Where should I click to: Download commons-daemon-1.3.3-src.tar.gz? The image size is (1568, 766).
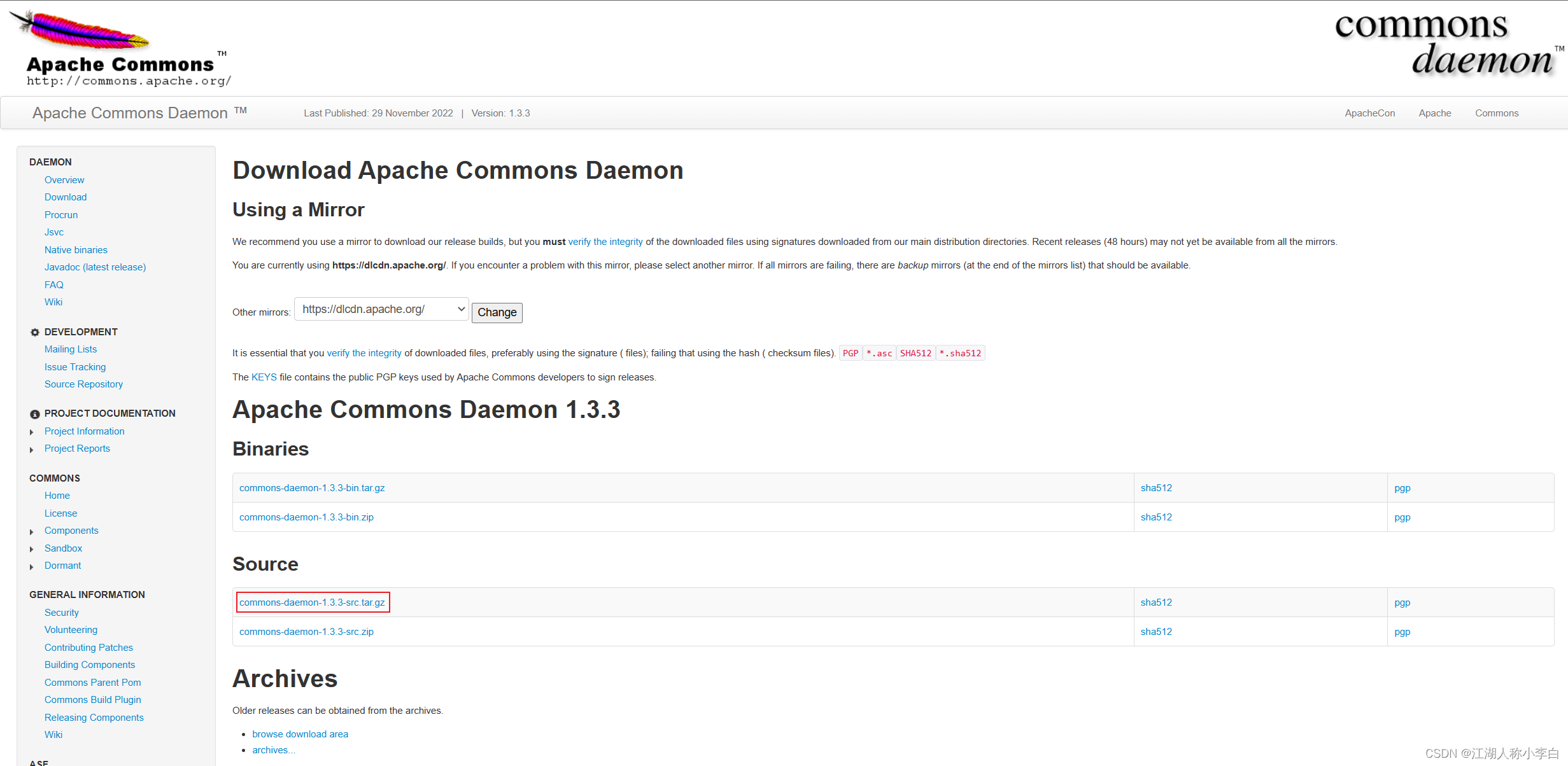[x=313, y=602]
